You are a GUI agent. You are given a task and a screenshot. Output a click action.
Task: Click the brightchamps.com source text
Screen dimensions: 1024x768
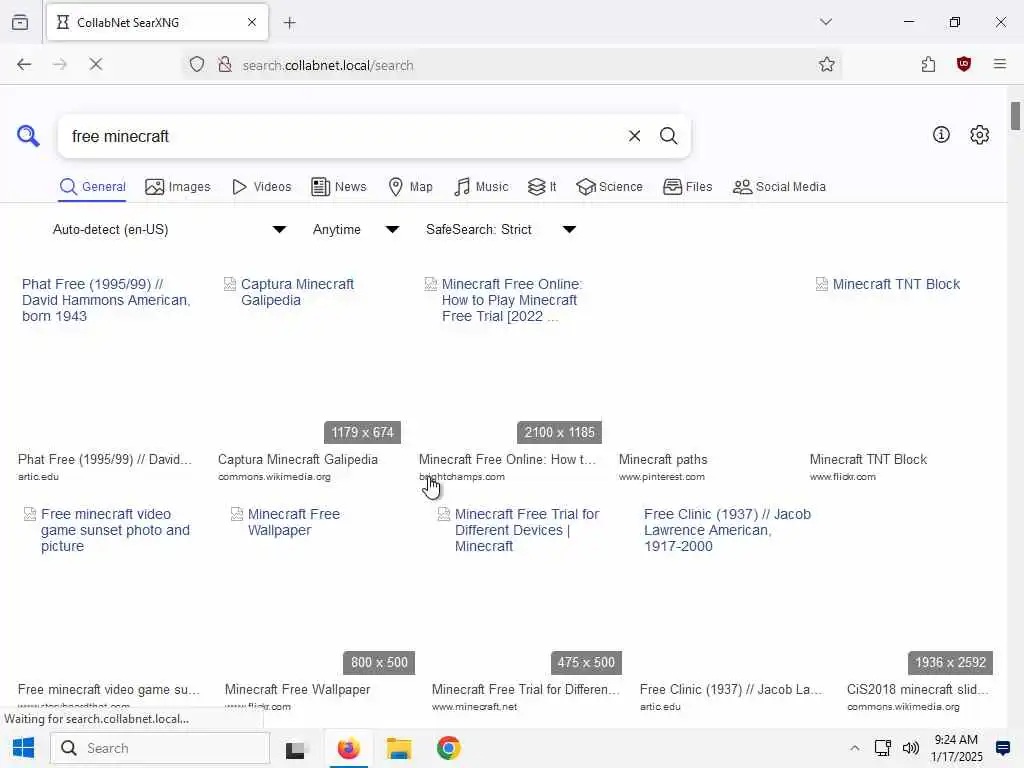pos(462,477)
